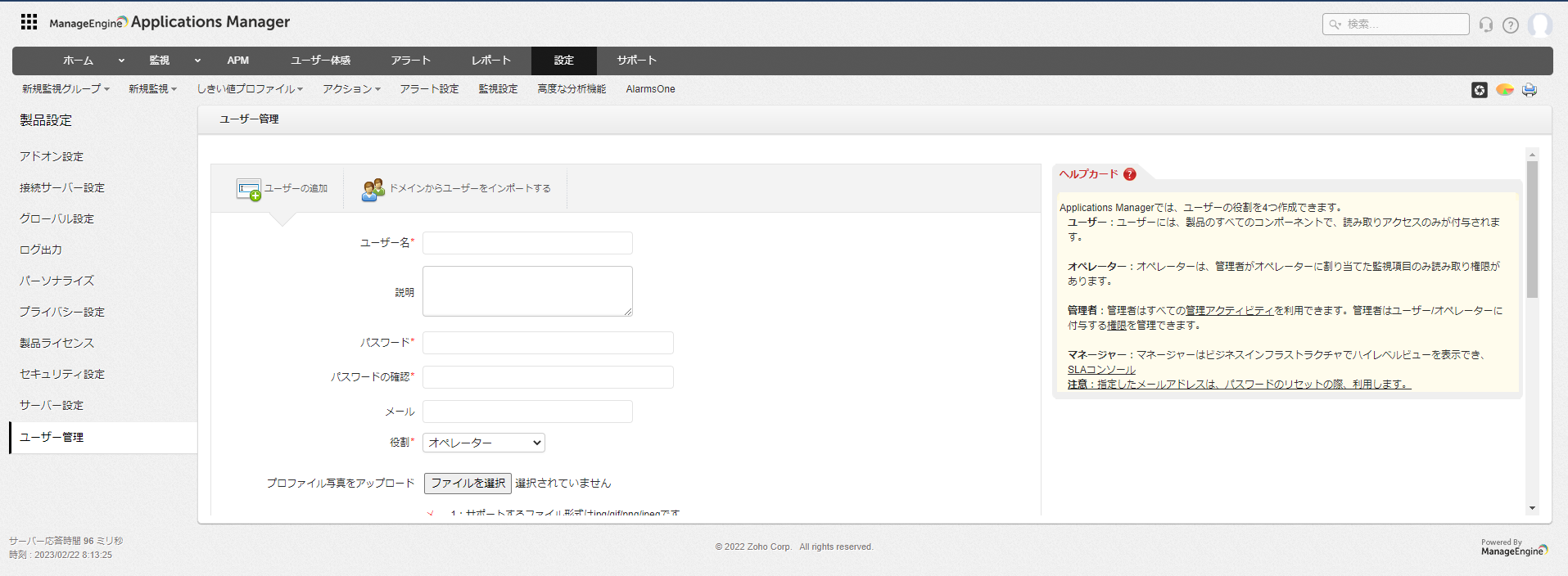Viewport: 1568px width, 576px height.
Task: Click the scrollbar down arrow
Action: tap(1532, 509)
